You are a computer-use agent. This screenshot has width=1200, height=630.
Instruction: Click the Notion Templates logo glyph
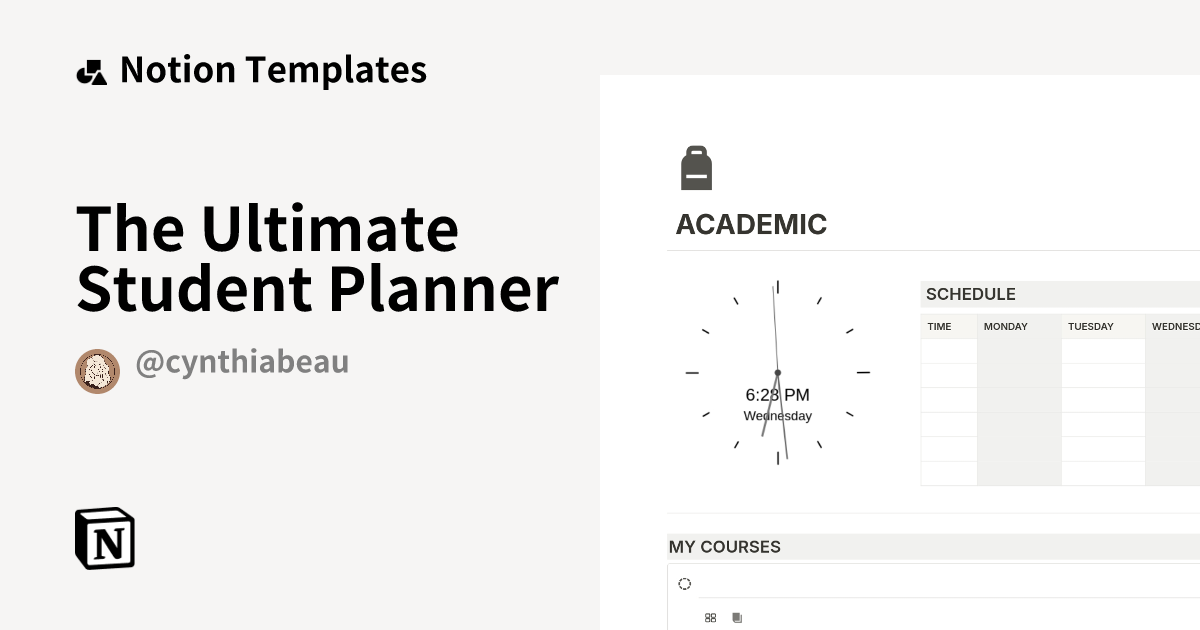(91, 69)
